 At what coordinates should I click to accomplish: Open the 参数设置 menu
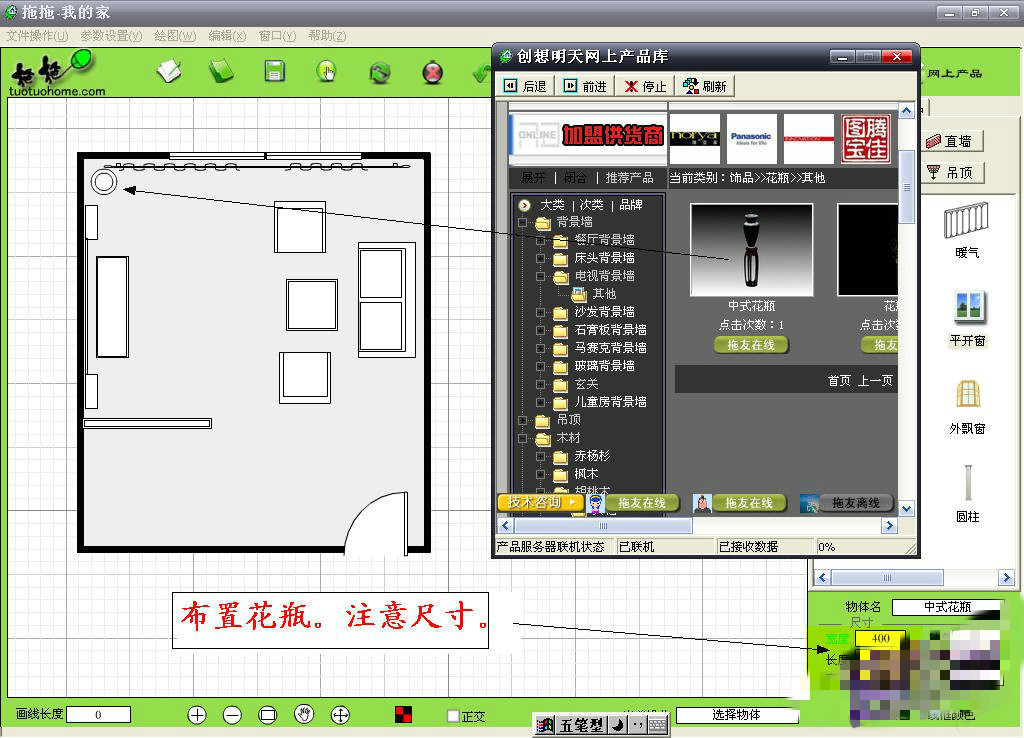pos(111,36)
